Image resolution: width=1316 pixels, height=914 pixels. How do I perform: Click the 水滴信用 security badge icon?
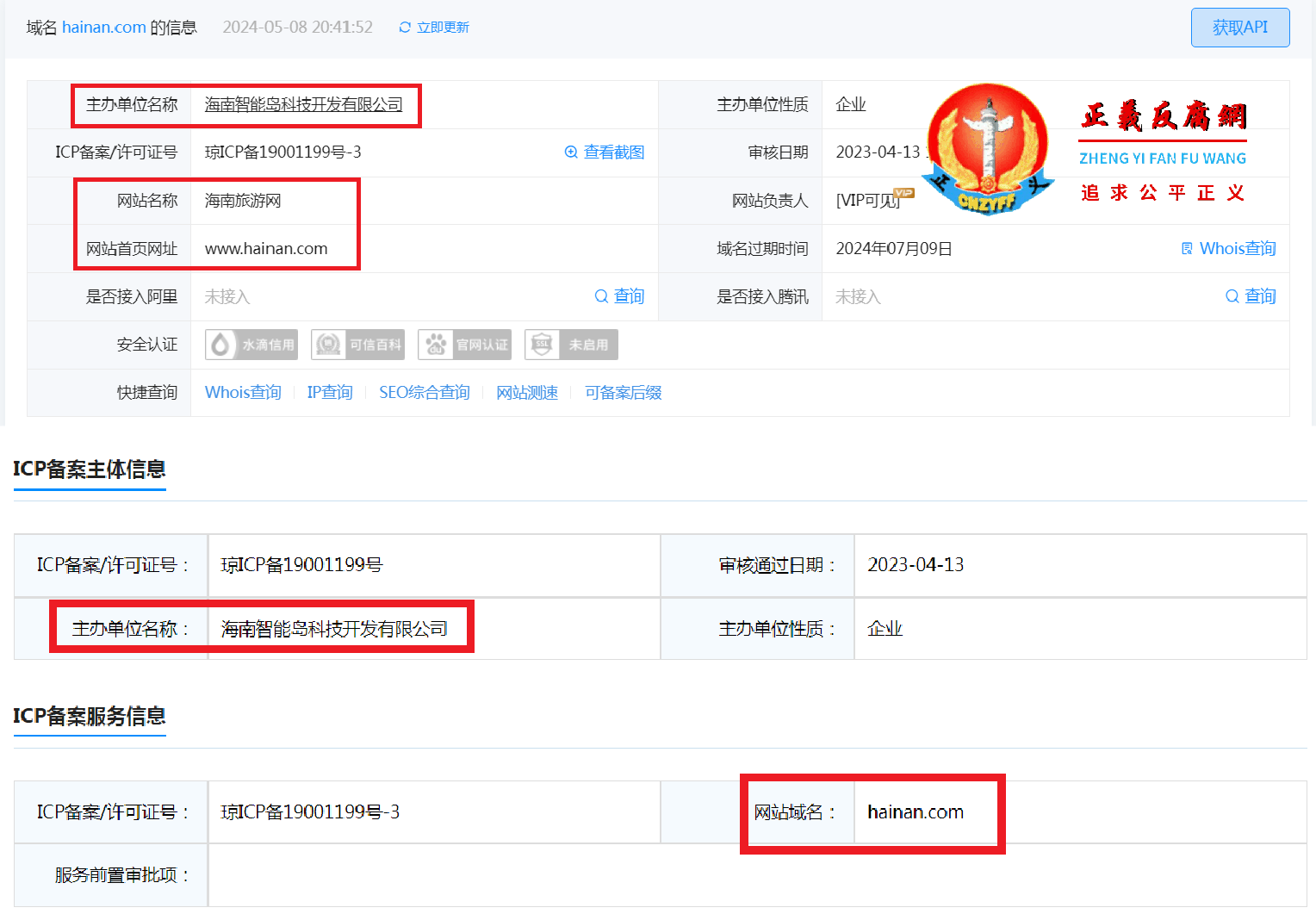222,345
